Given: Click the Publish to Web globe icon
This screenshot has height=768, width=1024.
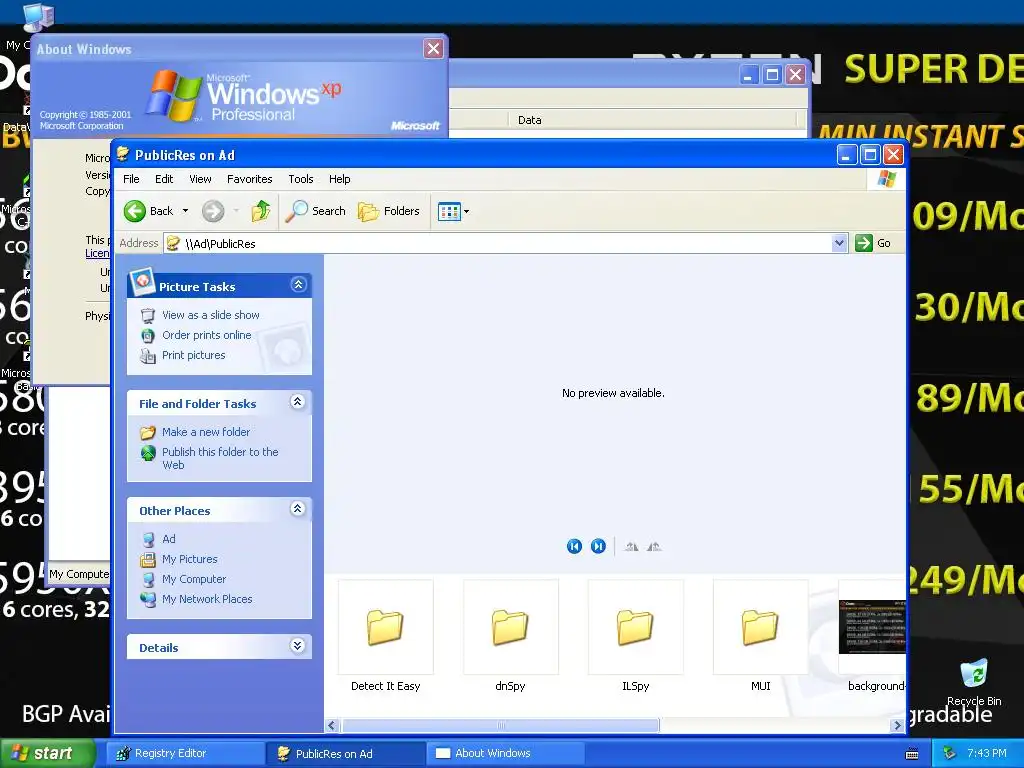Looking at the screenshot, I should [x=148, y=453].
